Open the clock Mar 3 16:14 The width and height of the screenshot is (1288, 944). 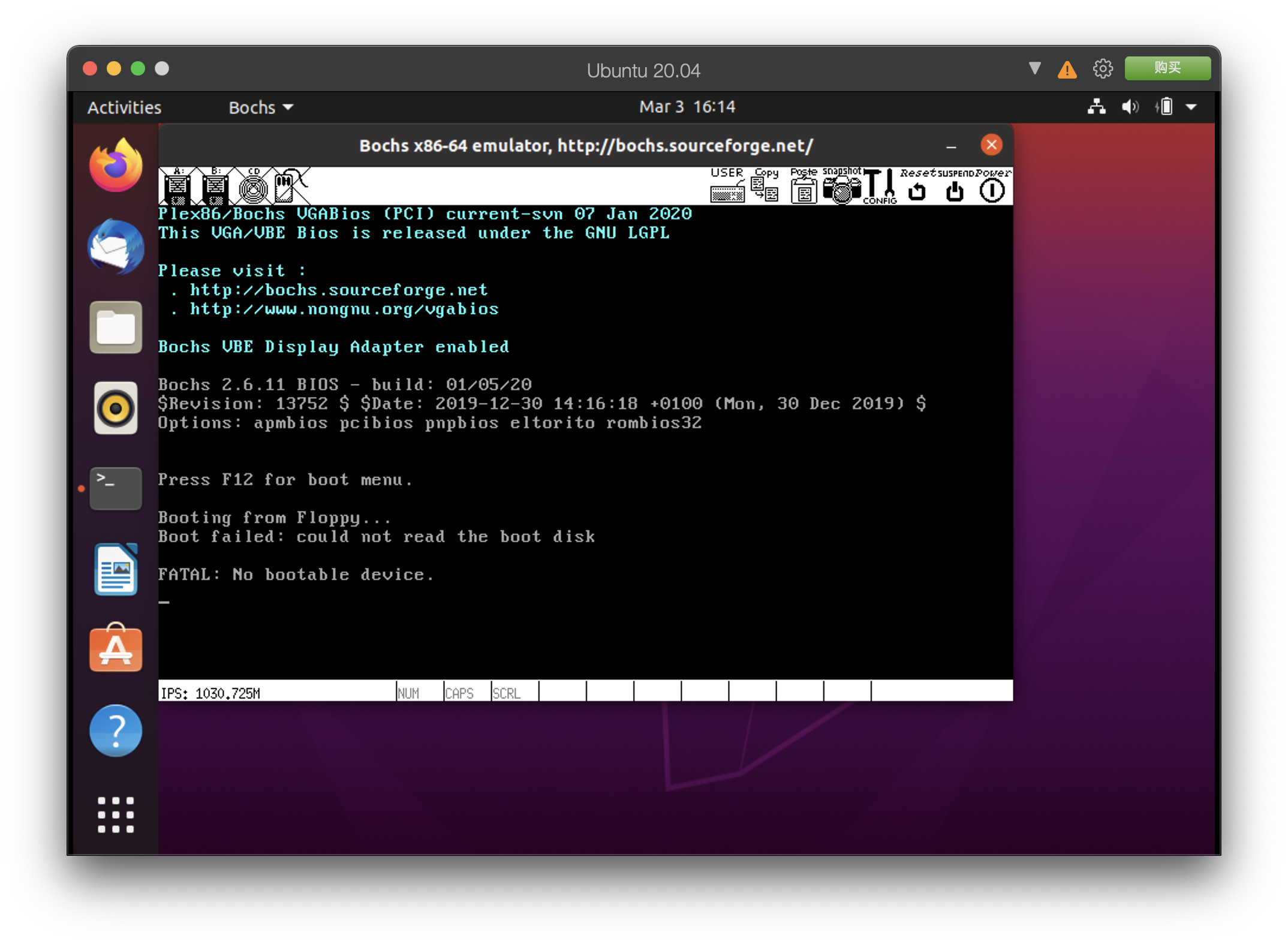(687, 107)
